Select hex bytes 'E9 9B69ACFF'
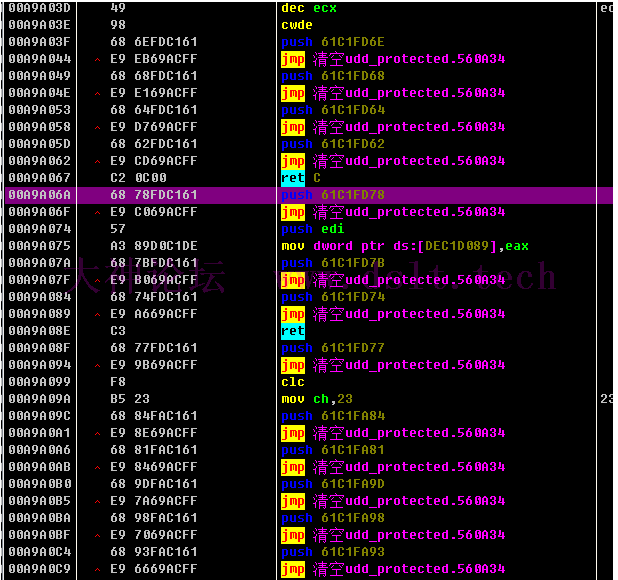Viewport: 618px width, 580px height. (x=154, y=365)
